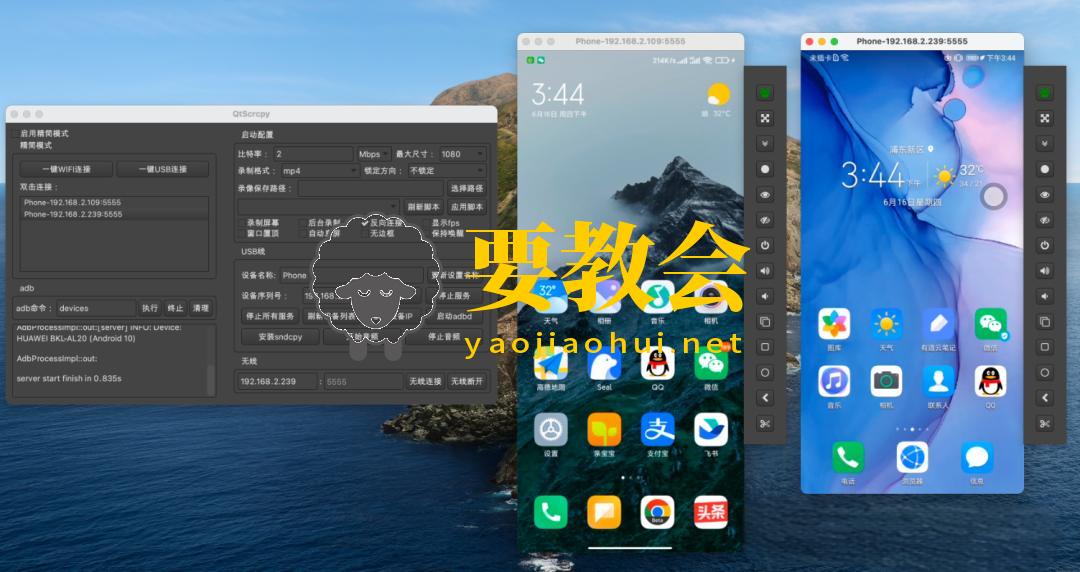This screenshot has width=1080, height=572.
Task: Click power icon in Phone-192.168.2.109 toolbar
Action: [x=765, y=245]
